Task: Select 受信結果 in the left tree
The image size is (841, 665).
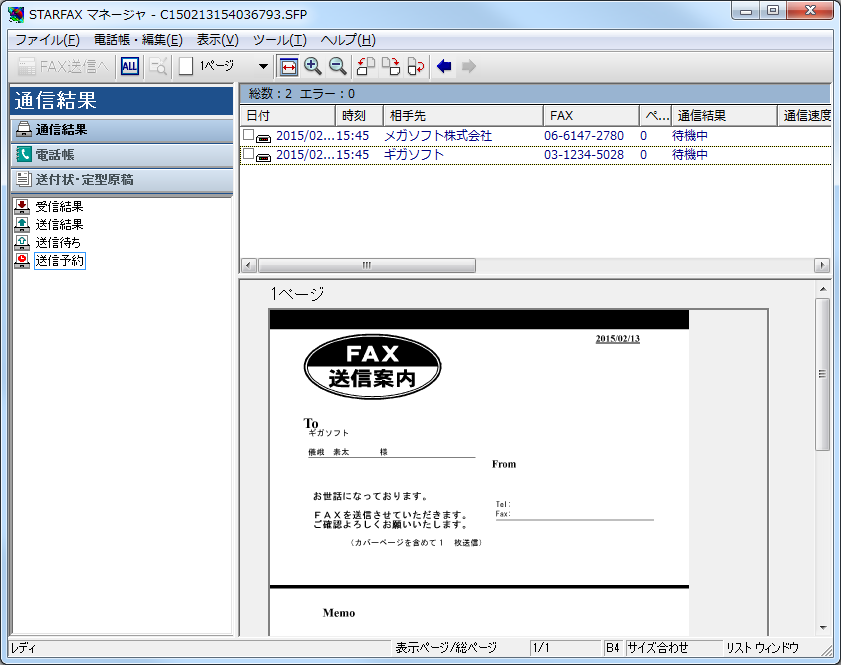Action: [x=59, y=207]
